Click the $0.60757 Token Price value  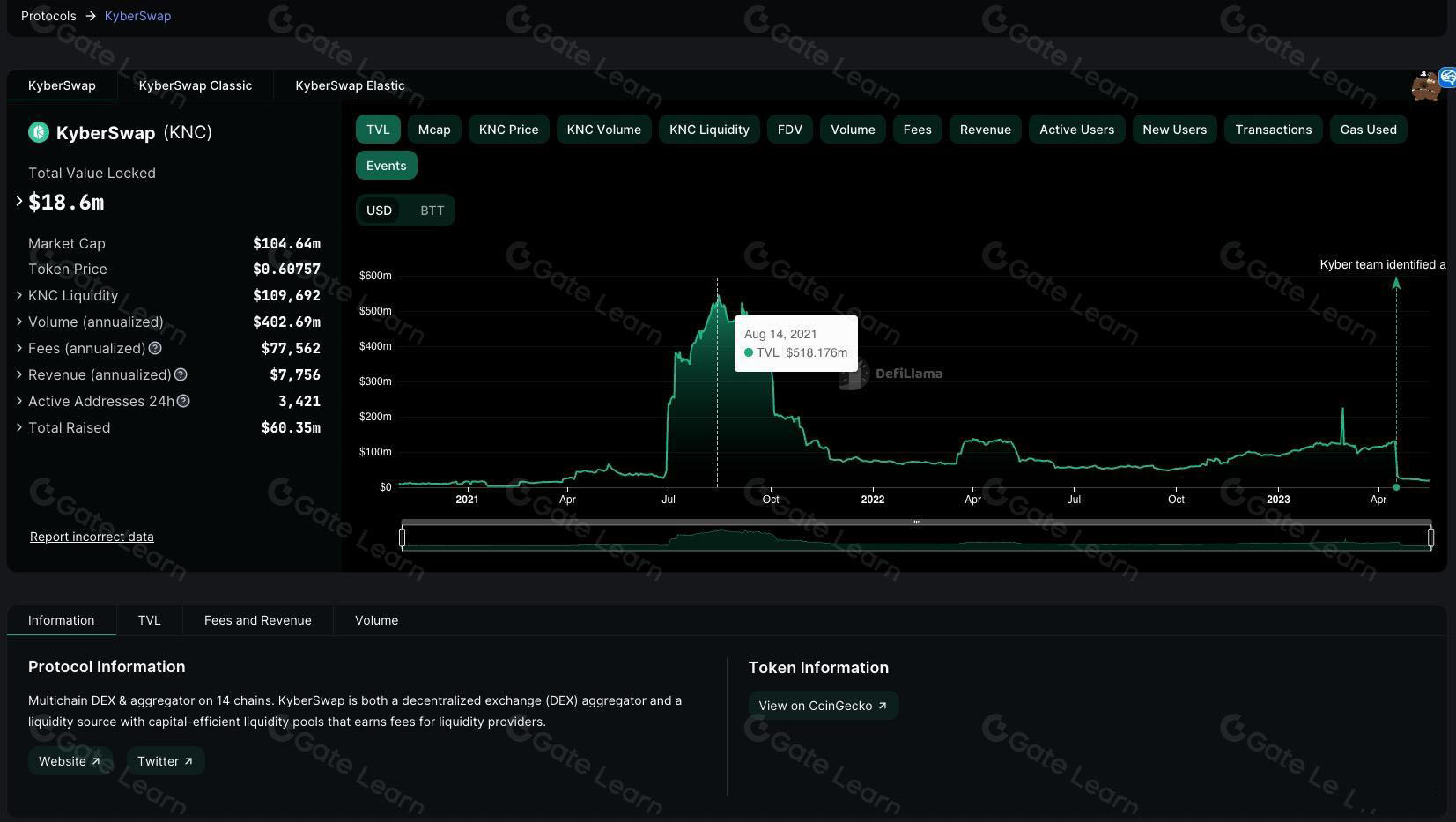[x=286, y=269]
